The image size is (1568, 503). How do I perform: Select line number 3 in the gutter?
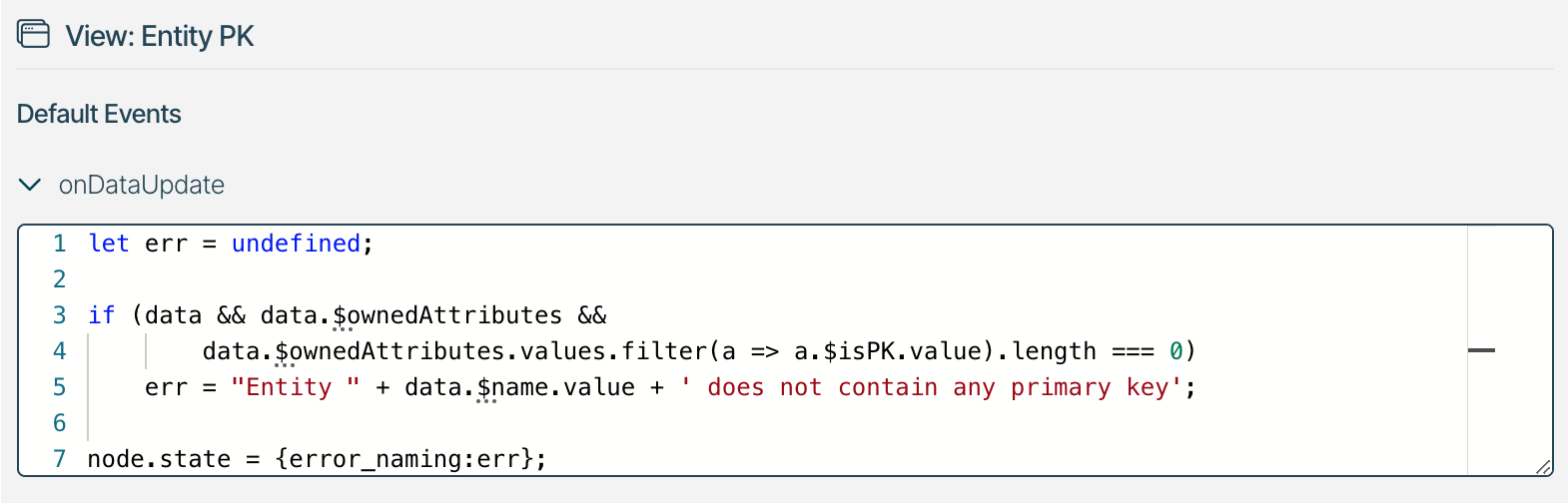[60, 315]
